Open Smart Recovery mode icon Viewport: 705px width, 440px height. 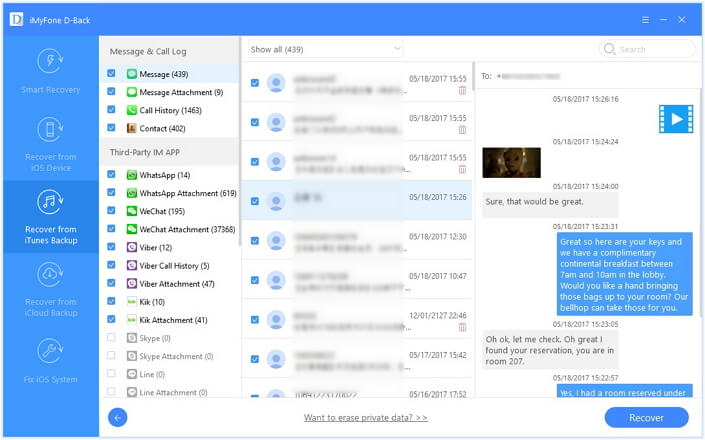point(50,62)
